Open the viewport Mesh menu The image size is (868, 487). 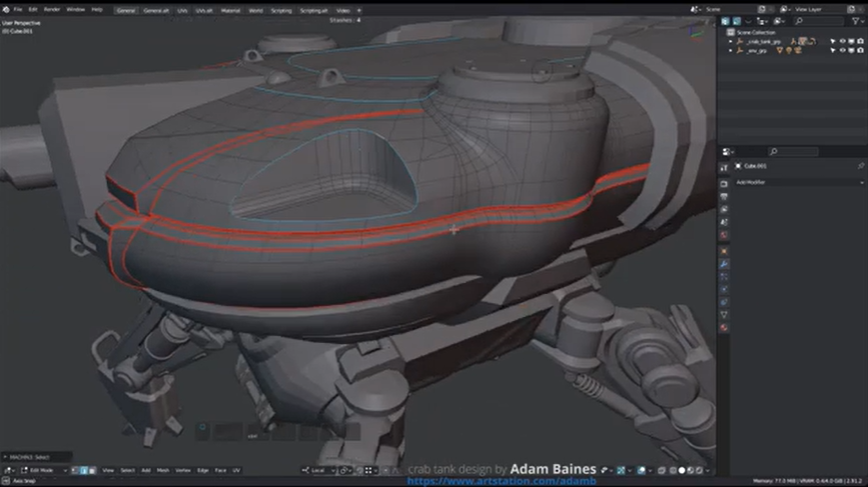point(163,470)
